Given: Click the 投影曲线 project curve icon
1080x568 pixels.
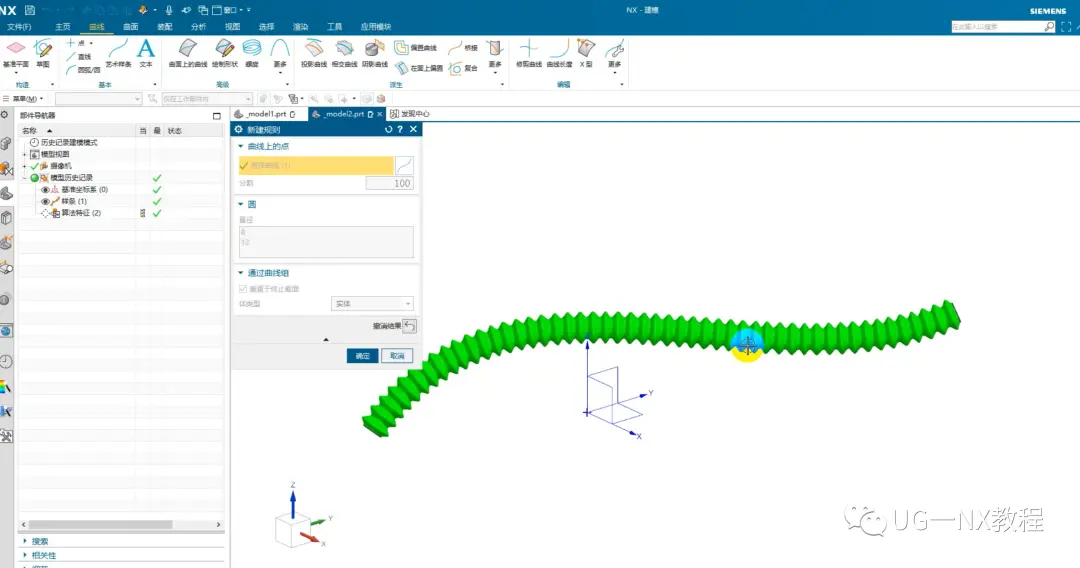Looking at the screenshot, I should pos(313,49).
